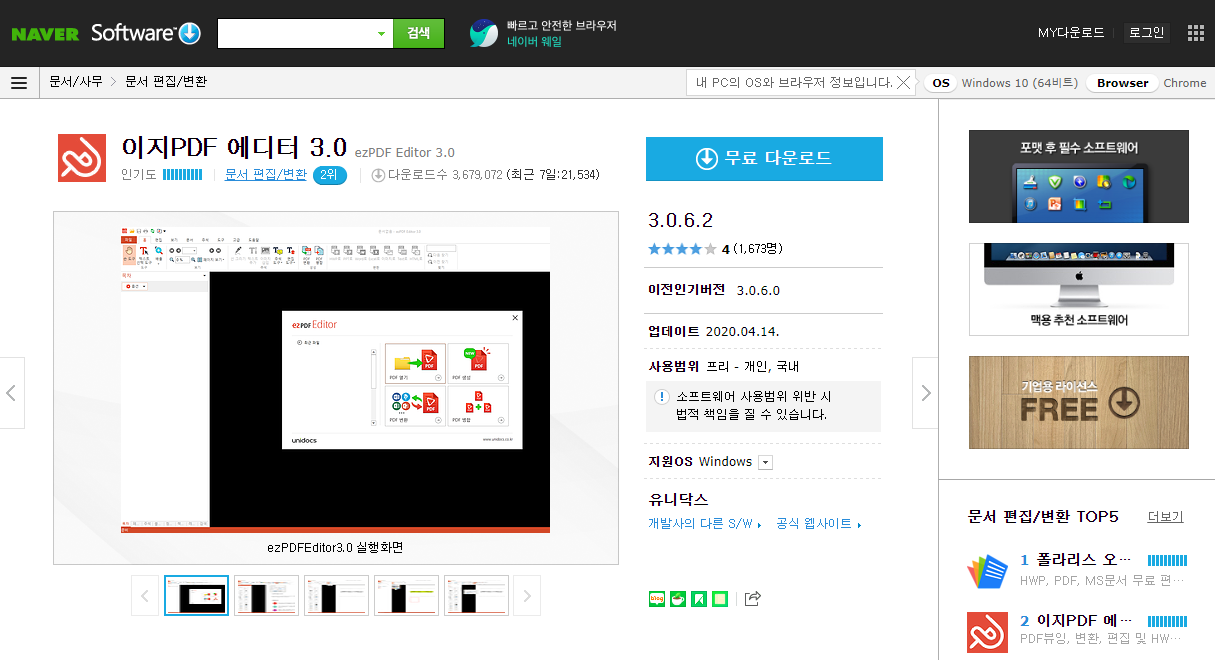Screen dimensions: 1215x660
Task: Go to next thumbnail page
Action: [527, 598]
